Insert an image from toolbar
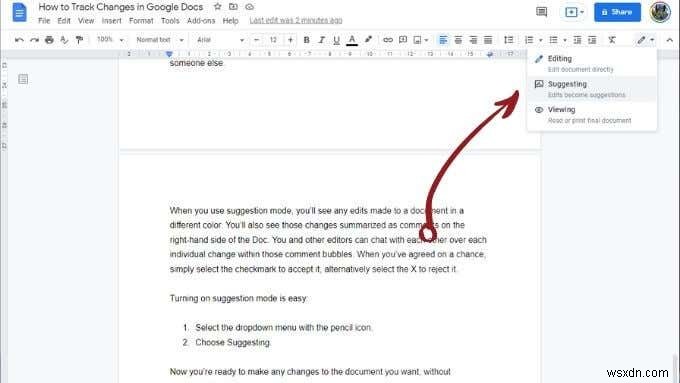This screenshot has width=680, height=383. 417,40
